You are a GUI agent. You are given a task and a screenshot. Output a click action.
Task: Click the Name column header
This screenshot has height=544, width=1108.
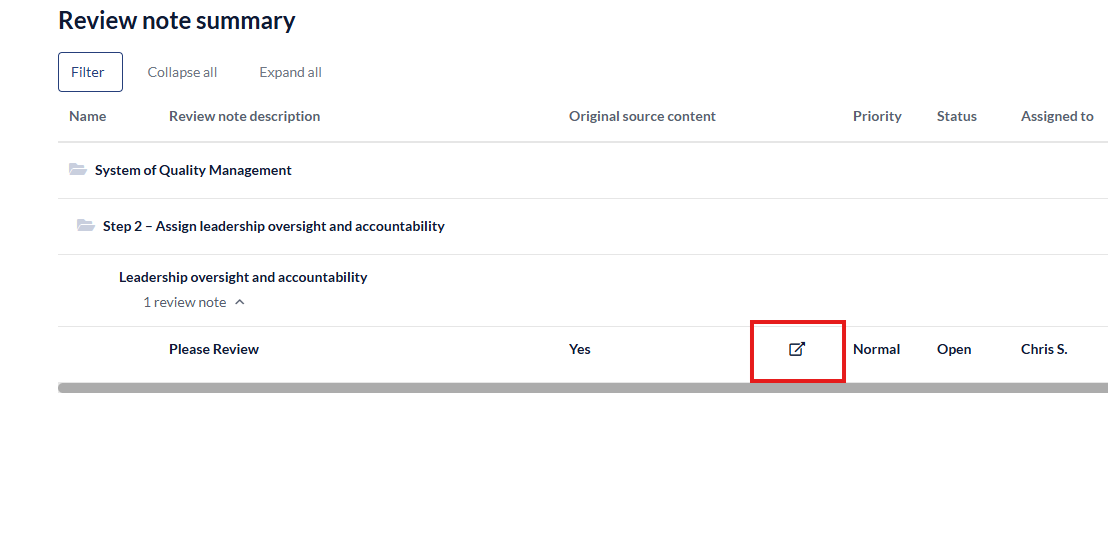point(87,116)
